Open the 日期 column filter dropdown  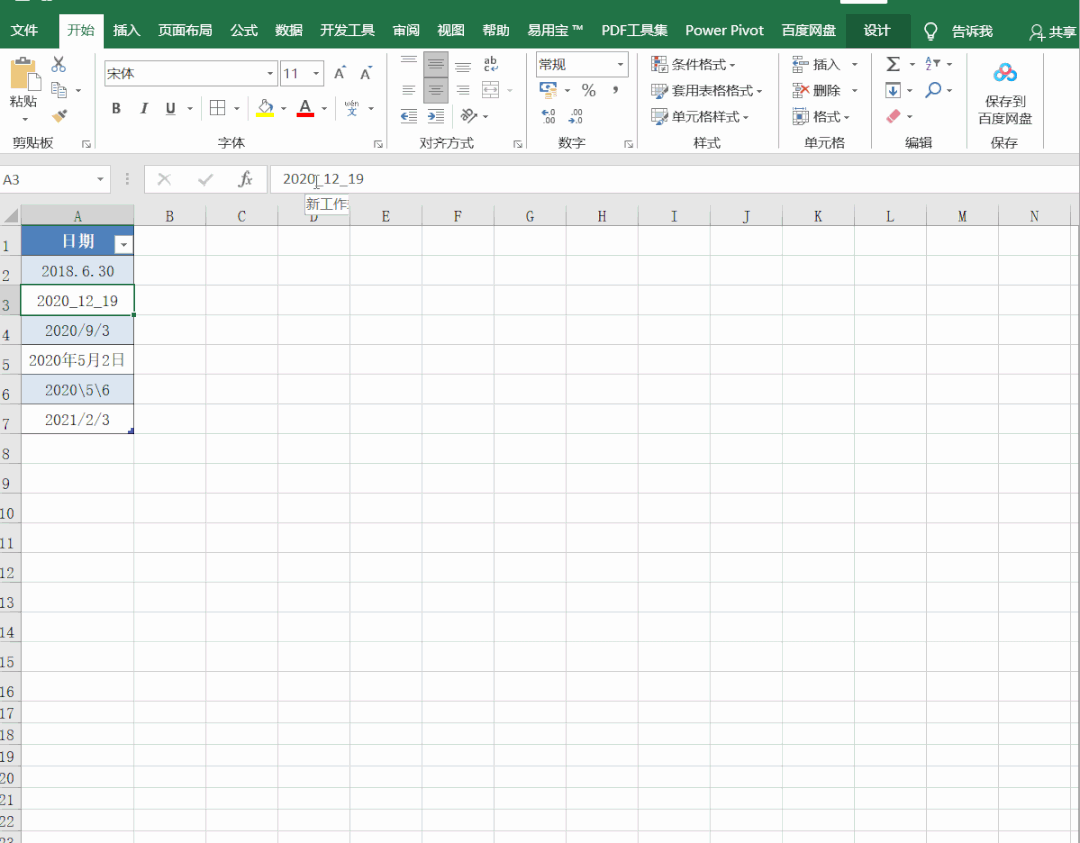pos(124,244)
